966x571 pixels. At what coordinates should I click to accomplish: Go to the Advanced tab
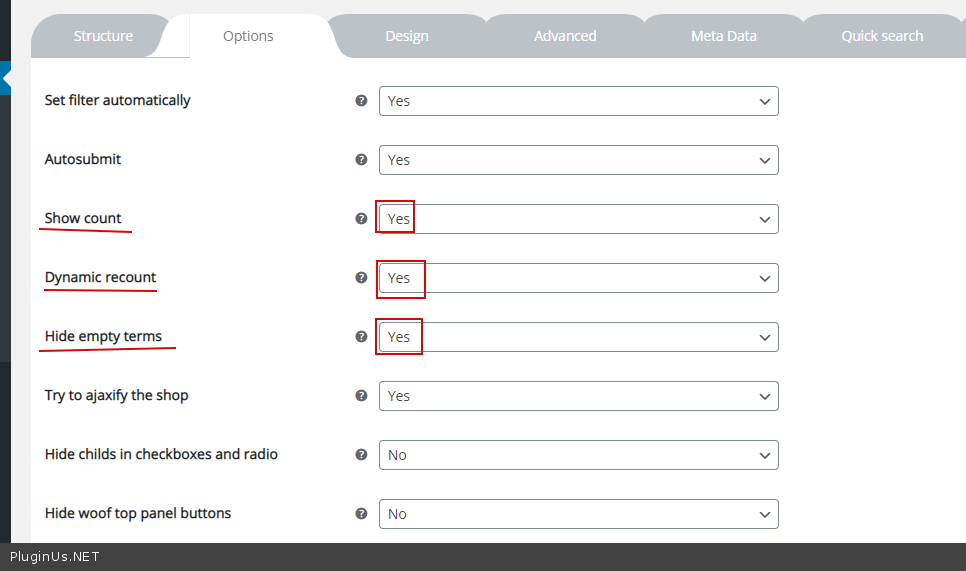[x=565, y=36]
